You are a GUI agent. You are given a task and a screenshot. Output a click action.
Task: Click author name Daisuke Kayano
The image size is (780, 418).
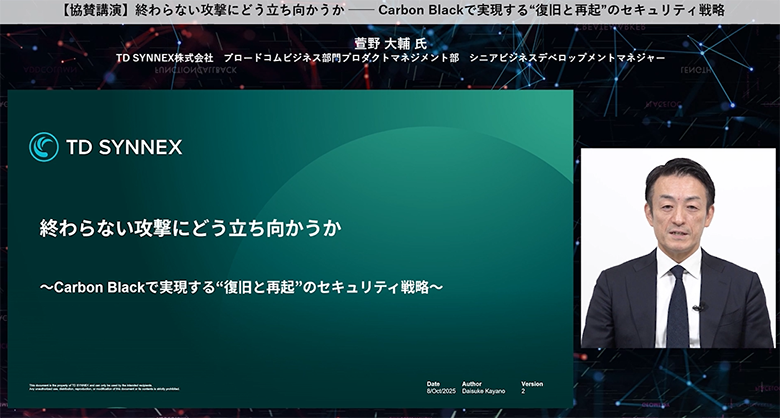click(484, 392)
